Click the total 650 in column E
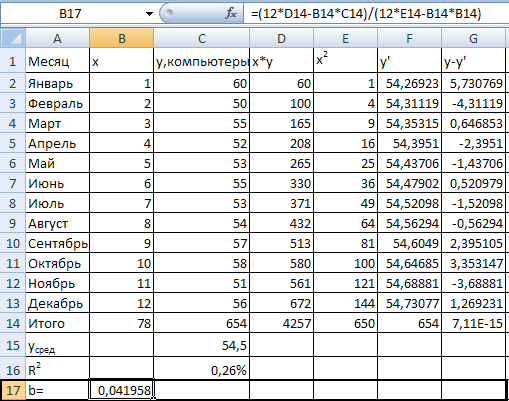Image resolution: width=509 pixels, height=401 pixels. (x=345, y=323)
